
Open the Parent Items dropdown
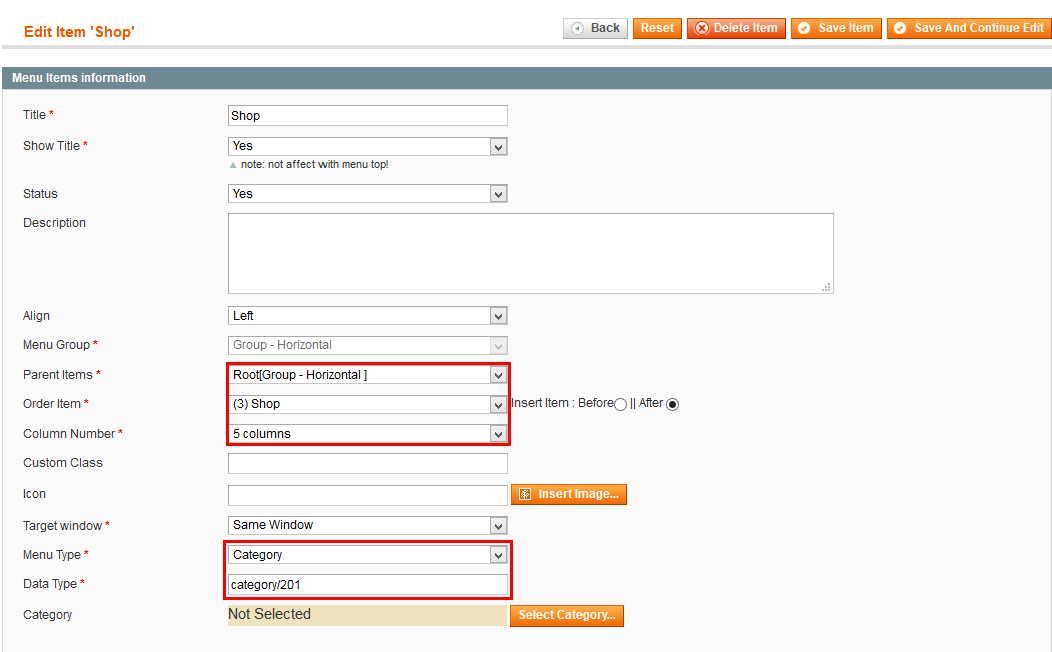(368, 375)
